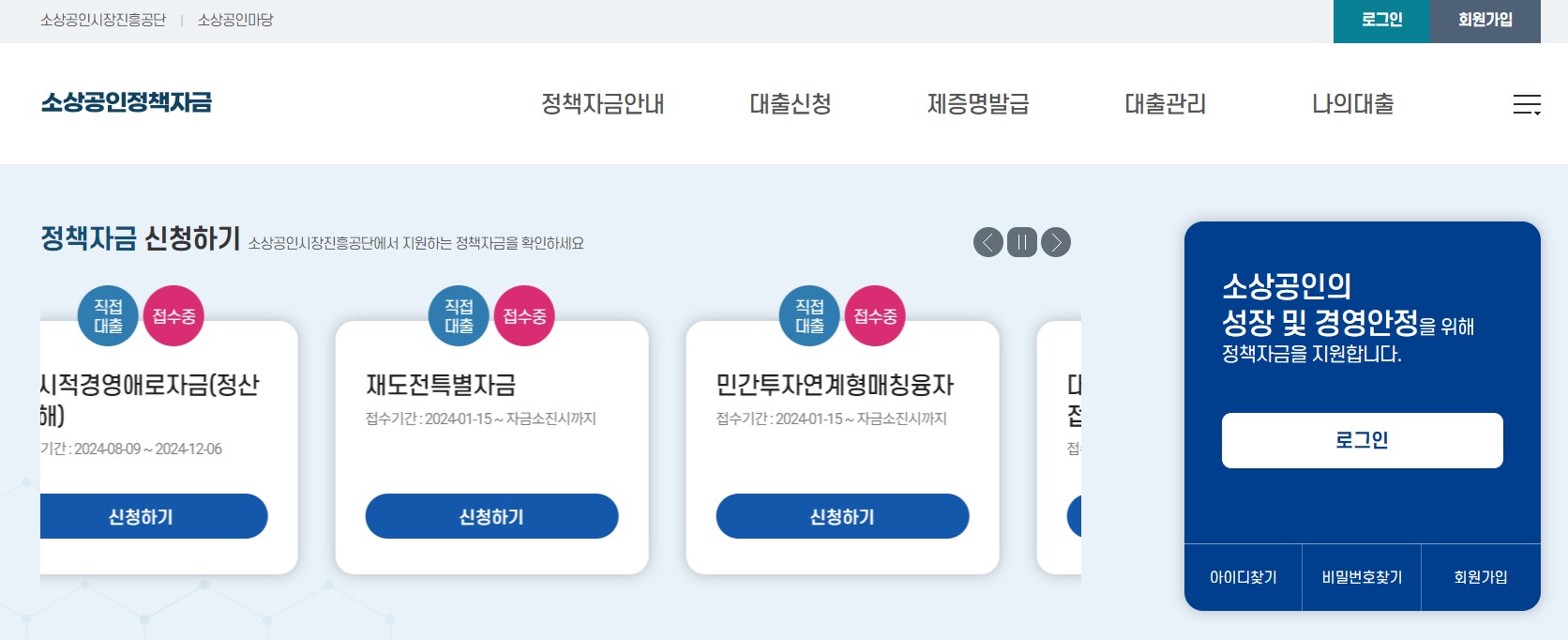This screenshot has height=640, width=1568.
Task: Click the 직접대출 badge on 재도전특별자금
Action: click(x=458, y=315)
